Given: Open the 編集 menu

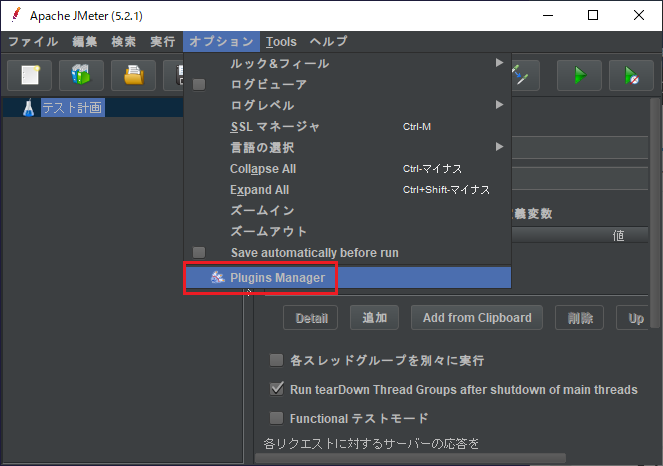Looking at the screenshot, I should (85, 41).
